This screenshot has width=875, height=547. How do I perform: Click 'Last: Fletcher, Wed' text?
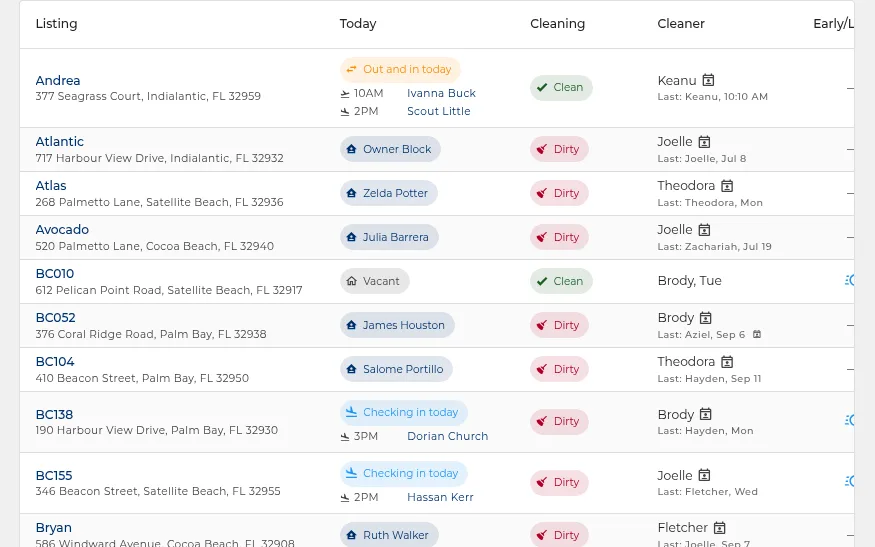point(708,492)
